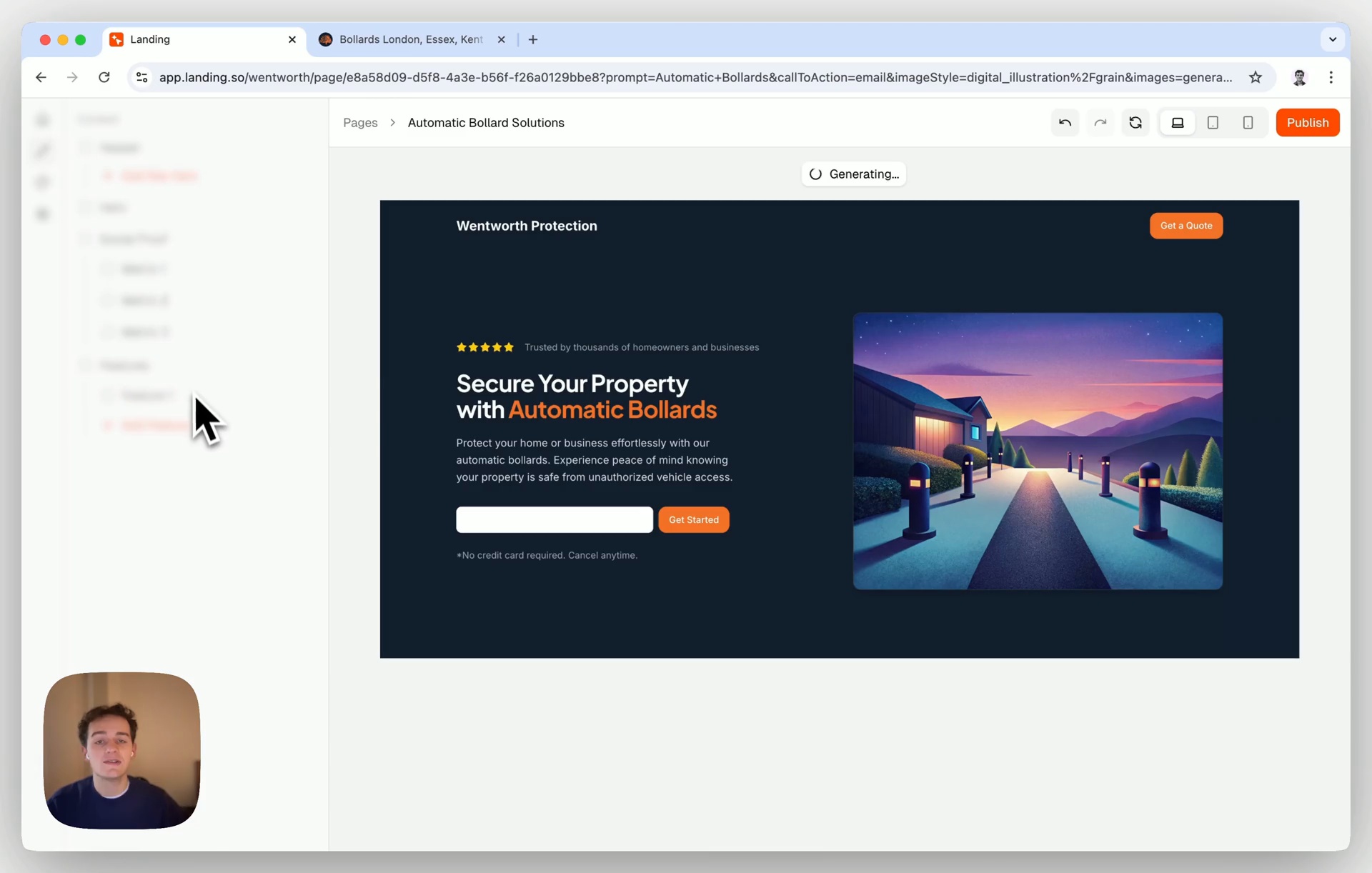Open a new browser tab

pyautogui.click(x=533, y=39)
